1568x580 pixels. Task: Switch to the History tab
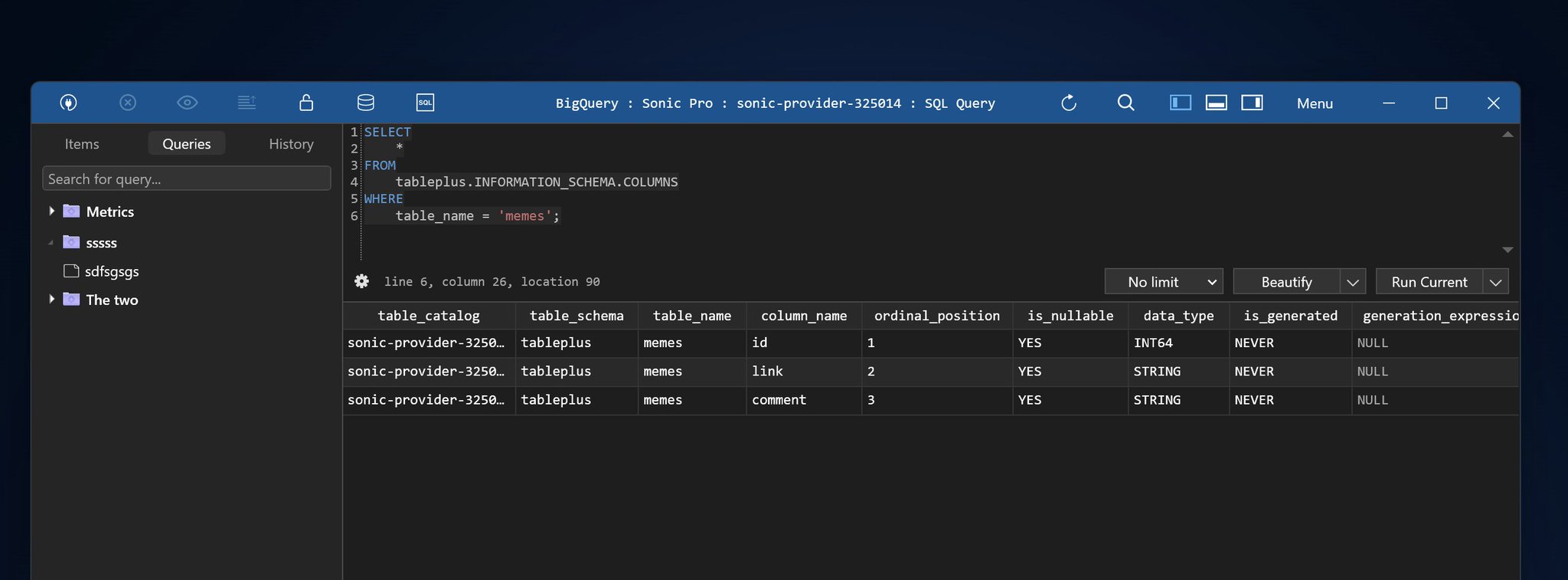pyautogui.click(x=291, y=144)
